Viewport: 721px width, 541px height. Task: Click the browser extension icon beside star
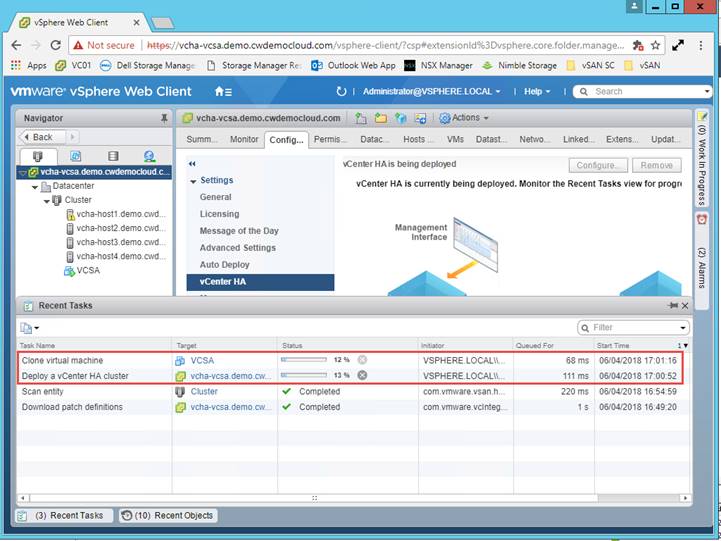[x=638, y=45]
